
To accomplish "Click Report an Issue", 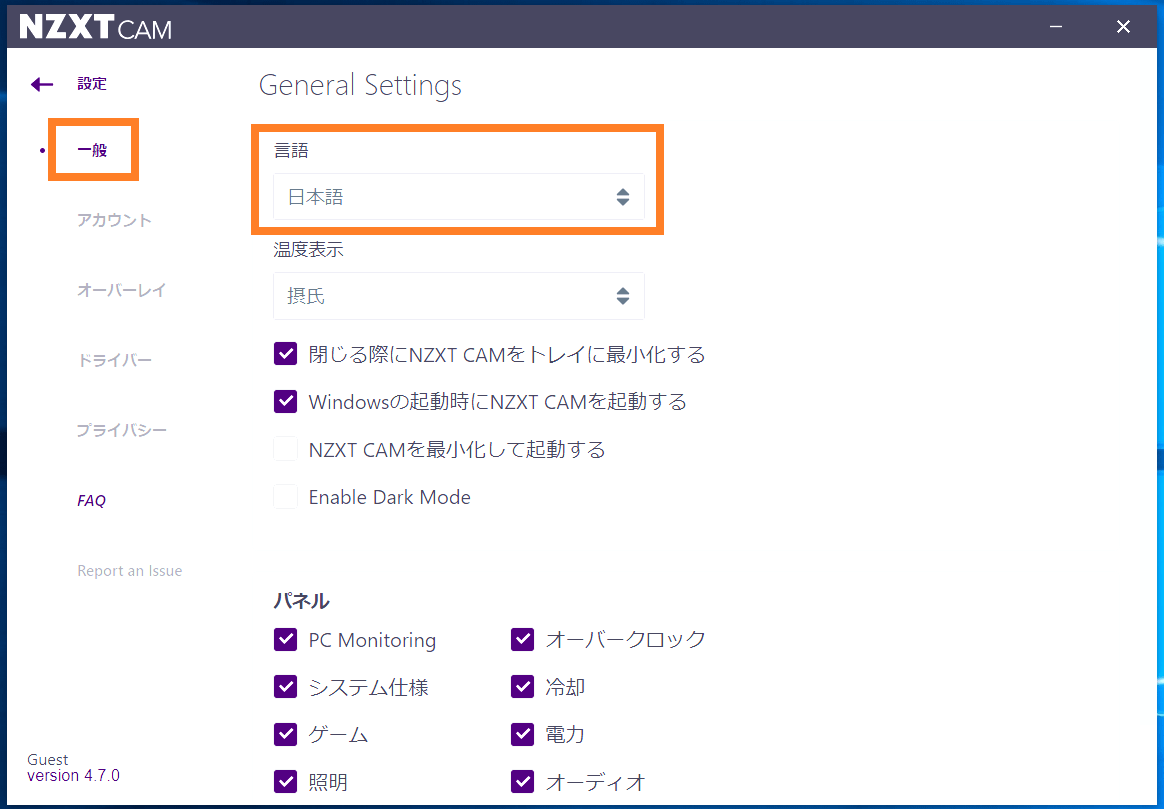I will coord(130,571).
